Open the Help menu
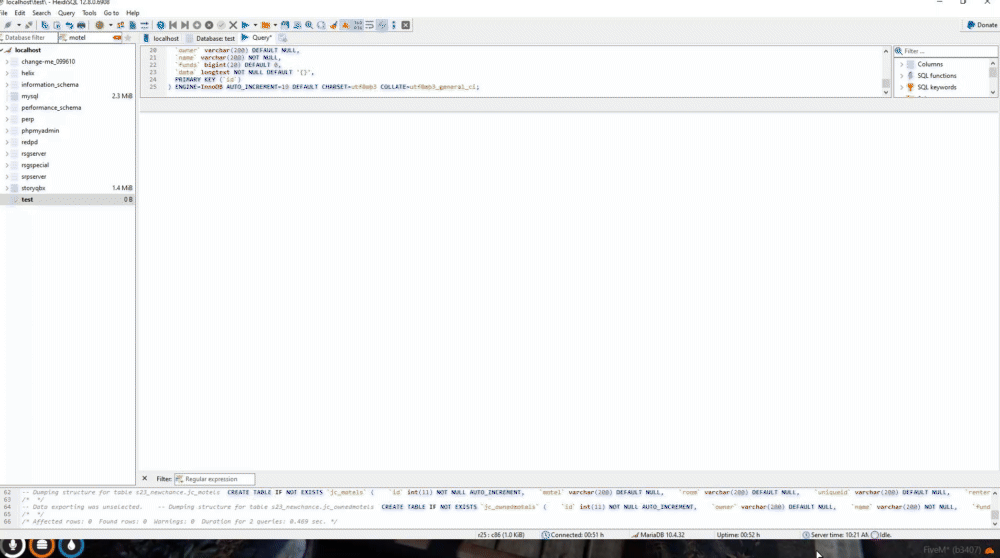1000x558 pixels. 133,13
